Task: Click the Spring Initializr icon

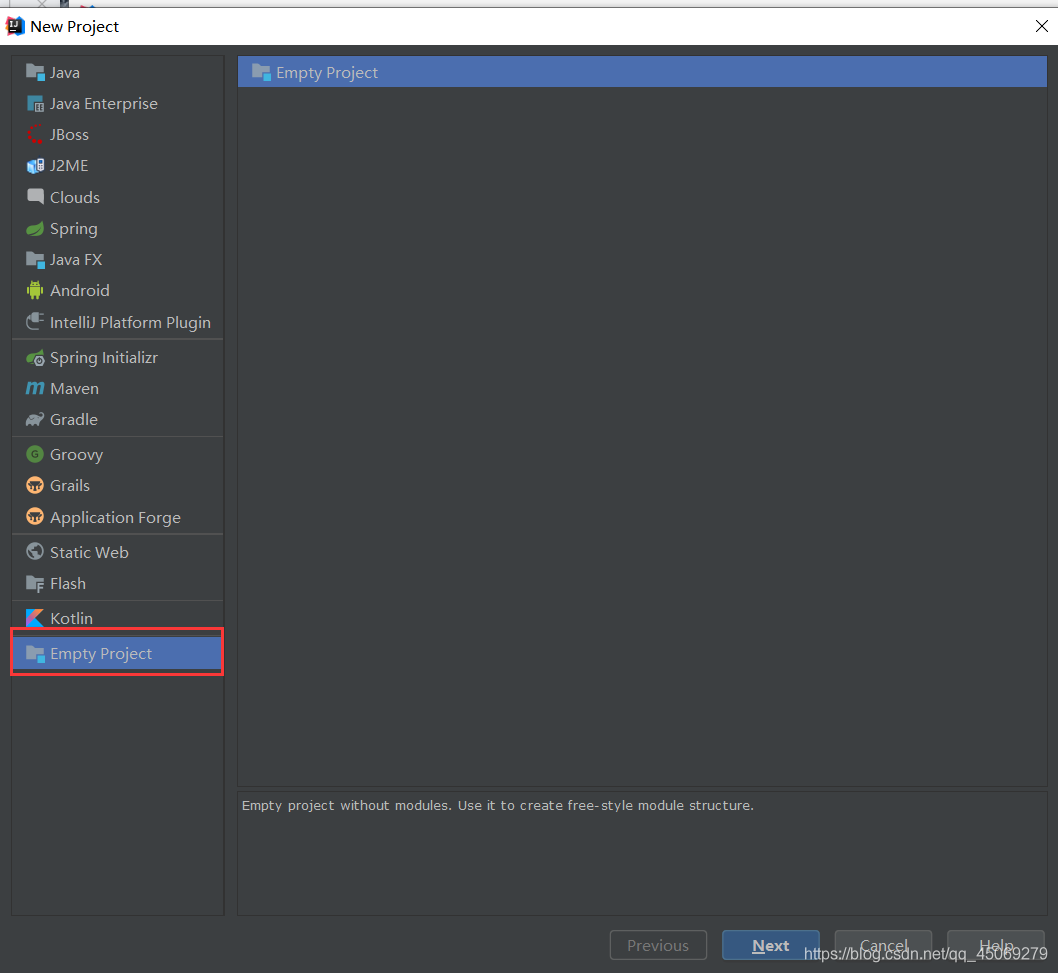Action: (35, 358)
